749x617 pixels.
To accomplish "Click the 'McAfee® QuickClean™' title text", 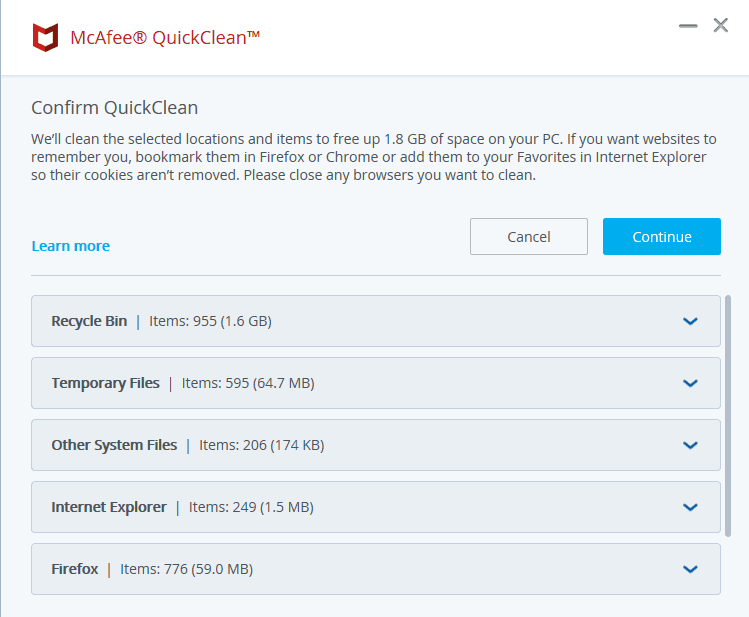I will 165,38.
